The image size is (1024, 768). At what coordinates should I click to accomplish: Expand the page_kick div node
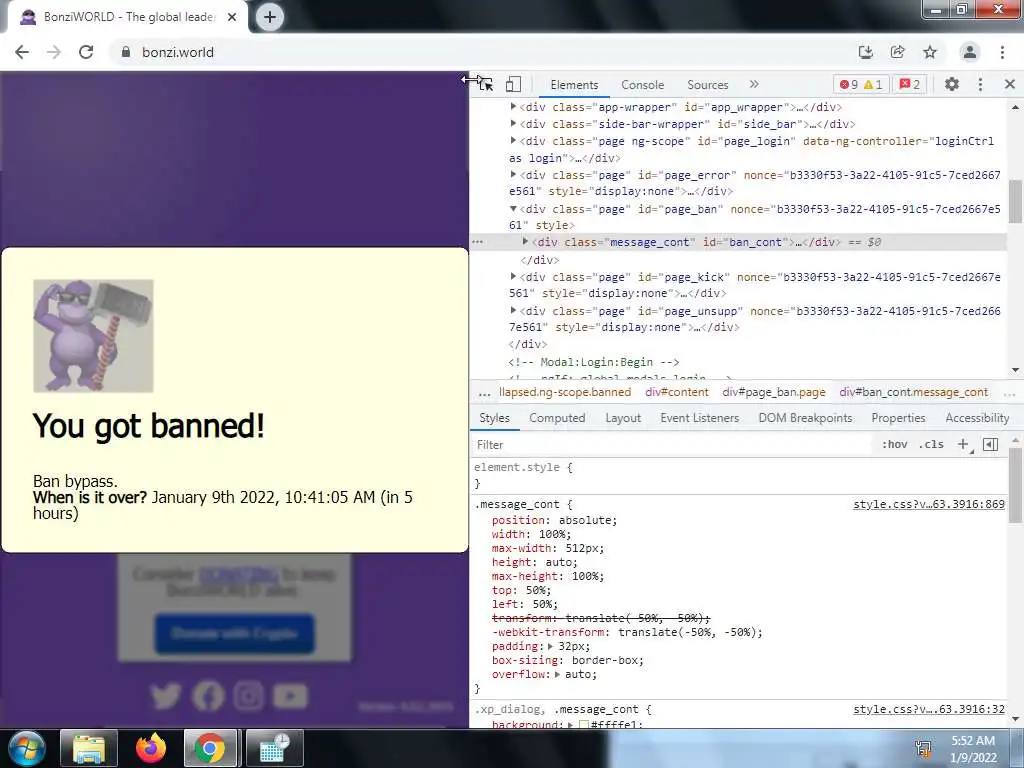point(513,276)
